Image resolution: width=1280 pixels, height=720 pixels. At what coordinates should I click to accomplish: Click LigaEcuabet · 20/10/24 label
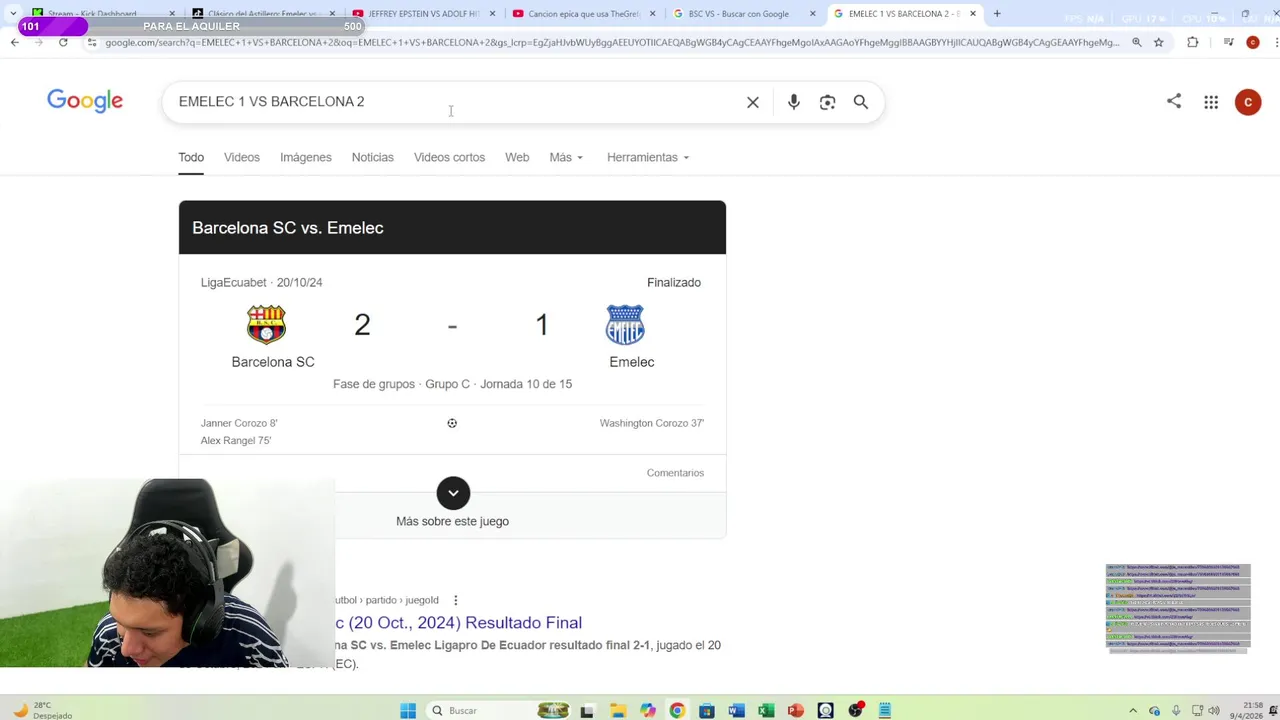[x=261, y=282]
